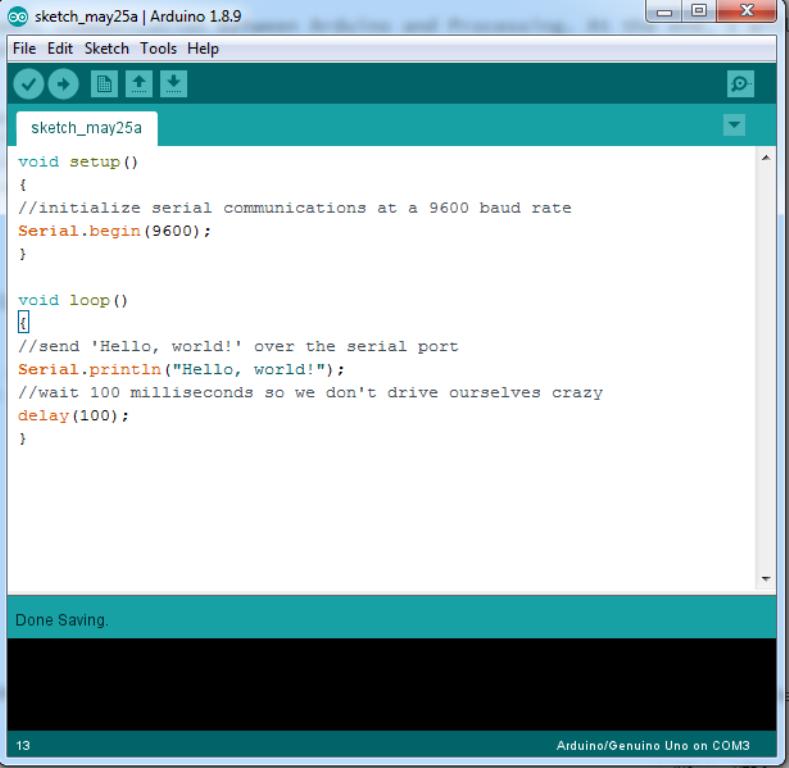Click the 'delay(100);' line
Viewport: 789px width, 768px height.
73,416
